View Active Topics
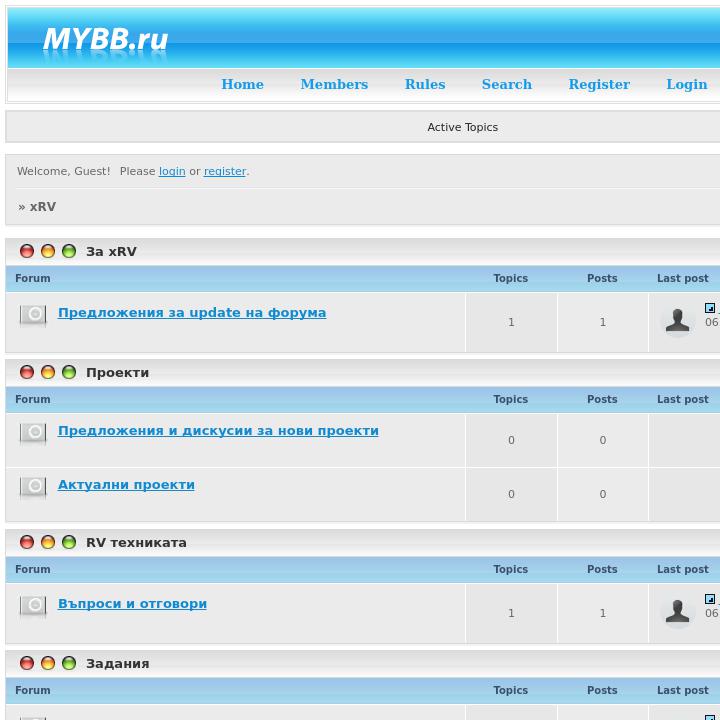This screenshot has height=720, width=720. 462,127
